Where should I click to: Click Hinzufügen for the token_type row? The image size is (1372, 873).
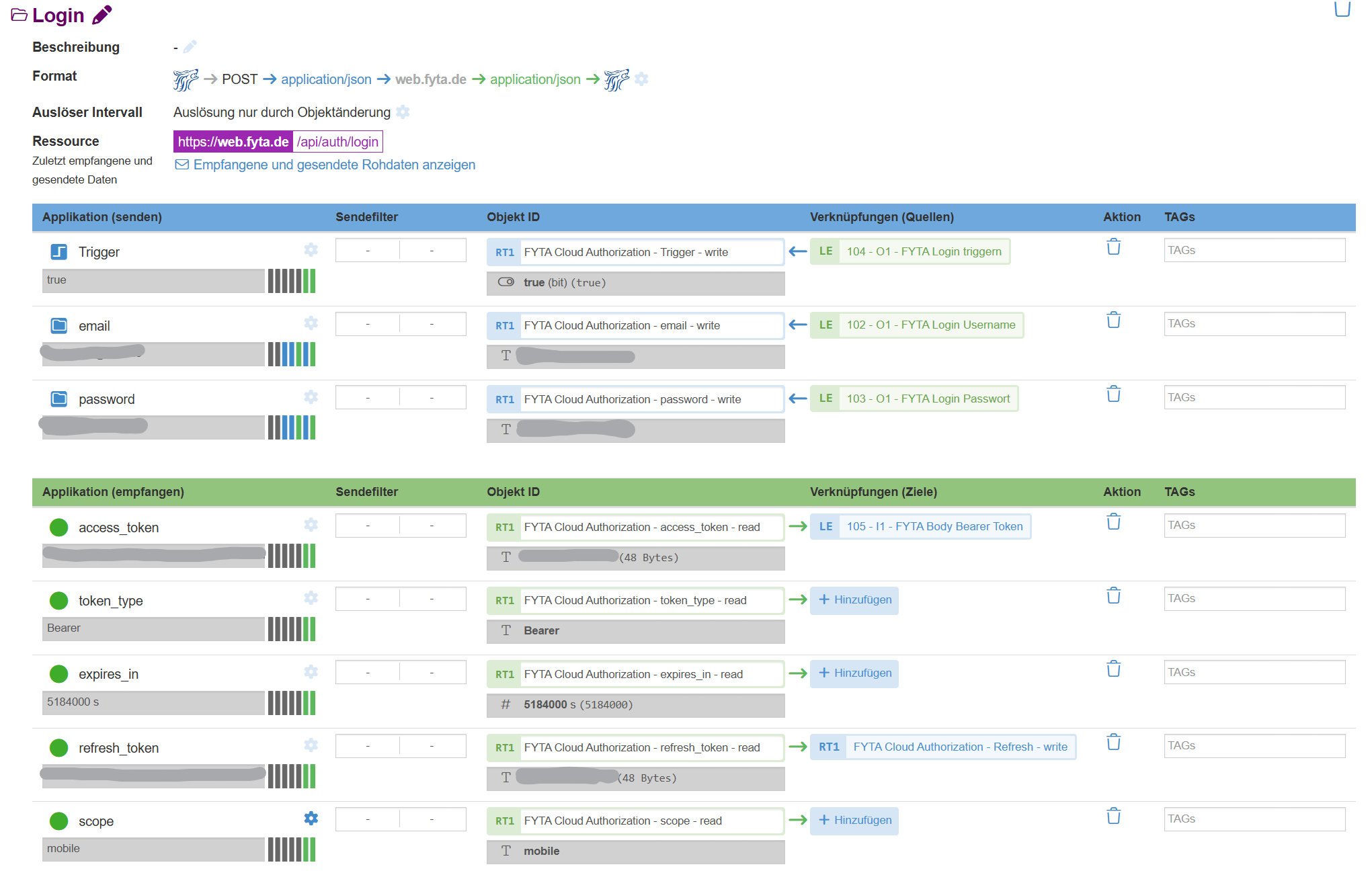coord(854,599)
